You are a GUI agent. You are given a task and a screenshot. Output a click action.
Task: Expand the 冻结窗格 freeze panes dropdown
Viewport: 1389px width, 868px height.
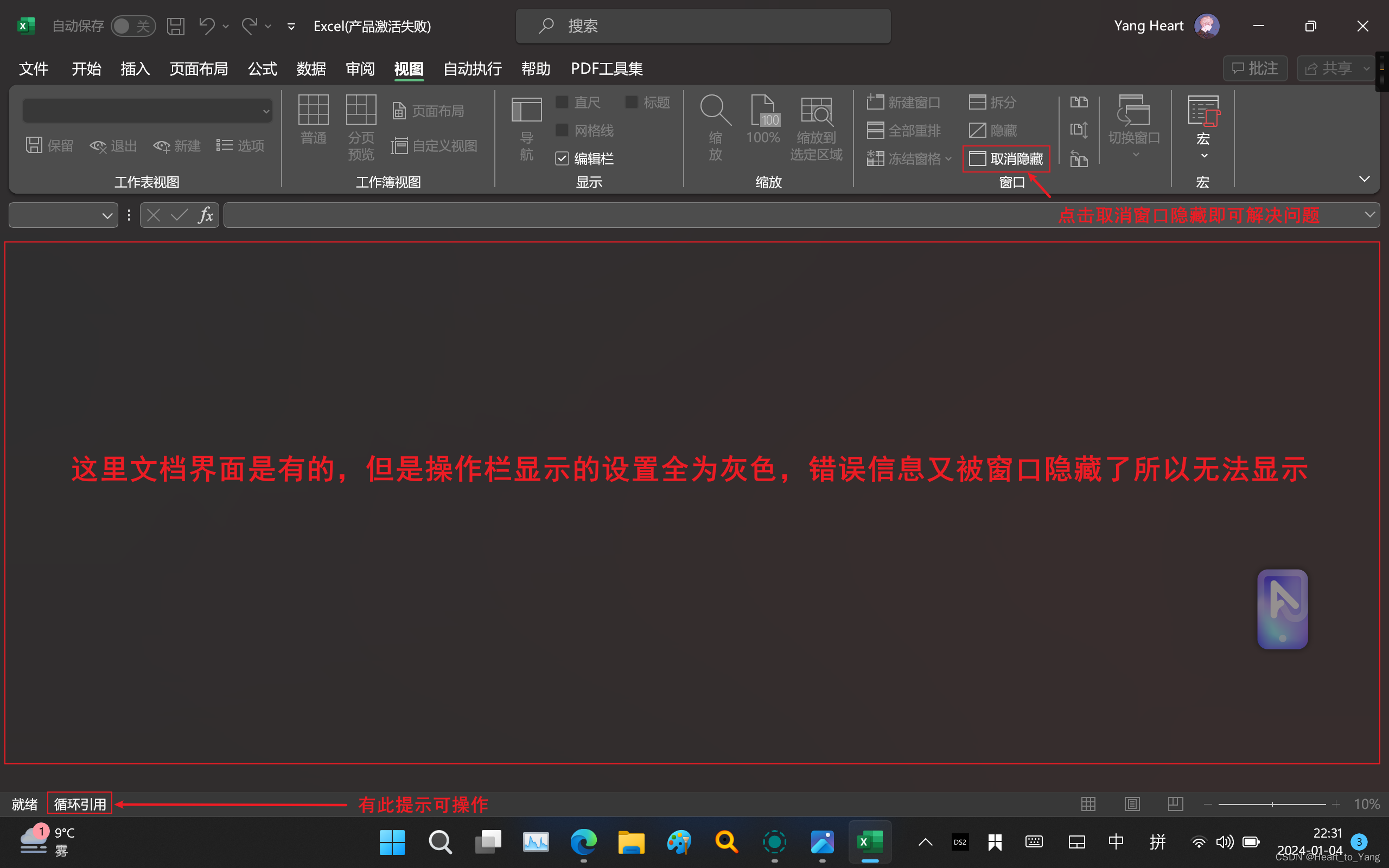pos(948,159)
